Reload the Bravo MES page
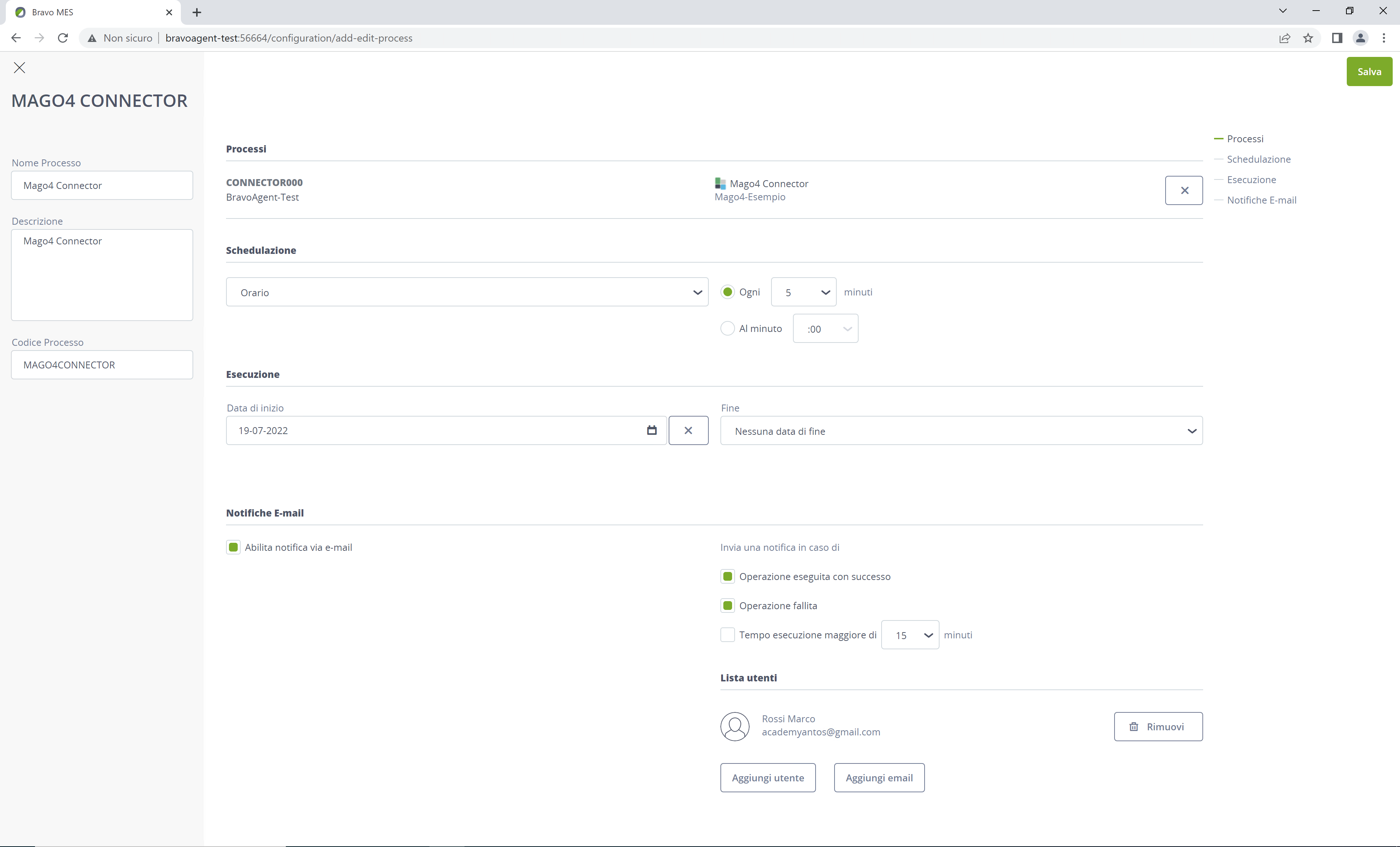Image resolution: width=1400 pixels, height=847 pixels. click(63, 38)
